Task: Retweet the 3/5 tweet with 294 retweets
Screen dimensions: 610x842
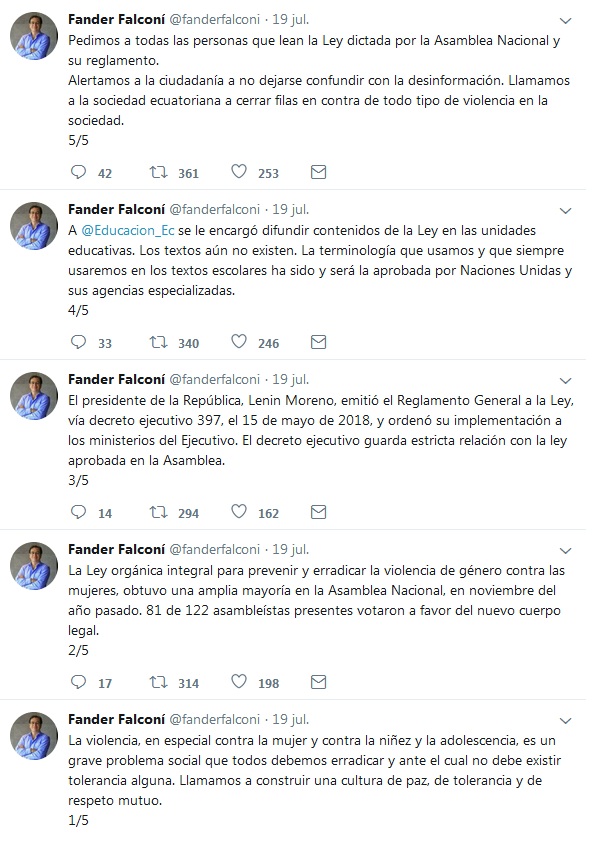Action: click(x=157, y=513)
